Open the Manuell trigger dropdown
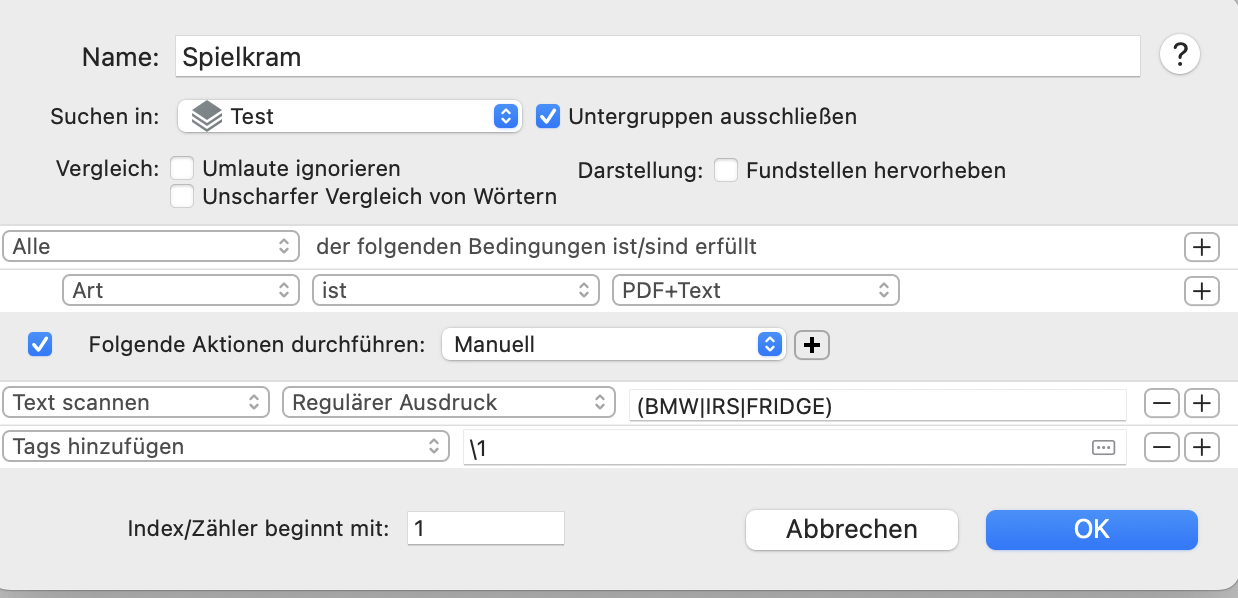Image resolution: width=1238 pixels, height=598 pixels. [614, 345]
